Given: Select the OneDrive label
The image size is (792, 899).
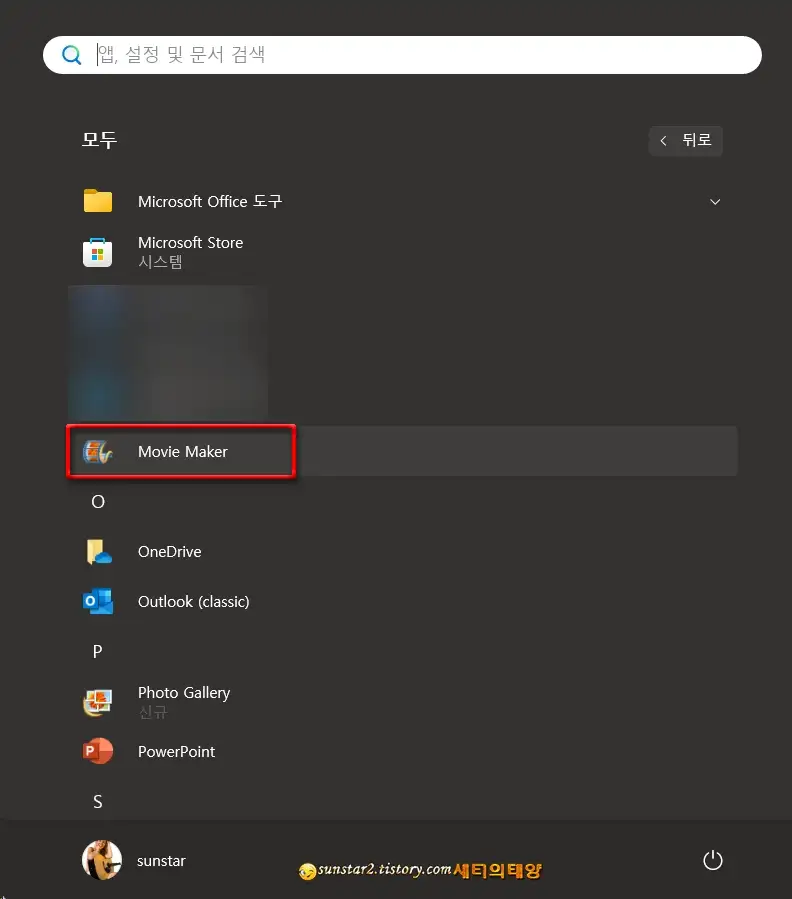Looking at the screenshot, I should click(170, 552).
